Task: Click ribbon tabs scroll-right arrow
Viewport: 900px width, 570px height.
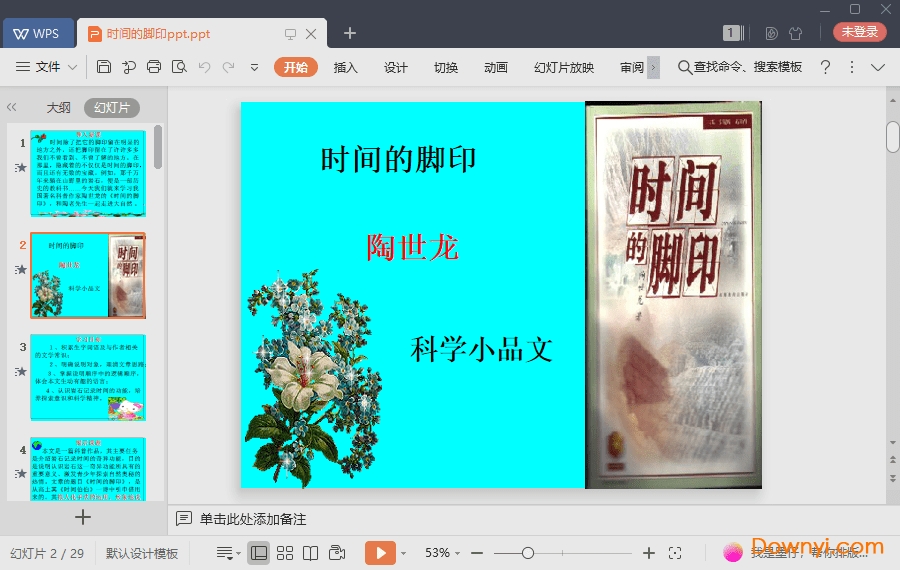Action: pos(653,67)
